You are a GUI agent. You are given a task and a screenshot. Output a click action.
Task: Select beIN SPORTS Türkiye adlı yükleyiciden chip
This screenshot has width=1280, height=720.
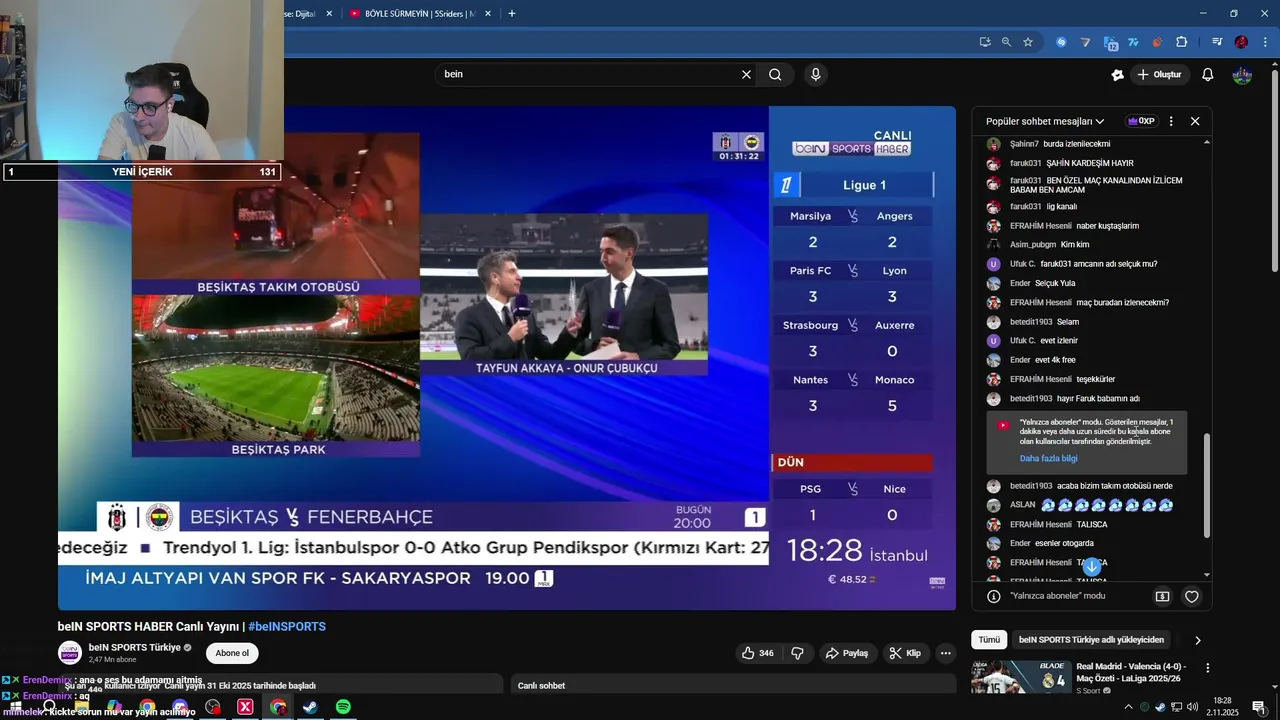click(x=1091, y=639)
